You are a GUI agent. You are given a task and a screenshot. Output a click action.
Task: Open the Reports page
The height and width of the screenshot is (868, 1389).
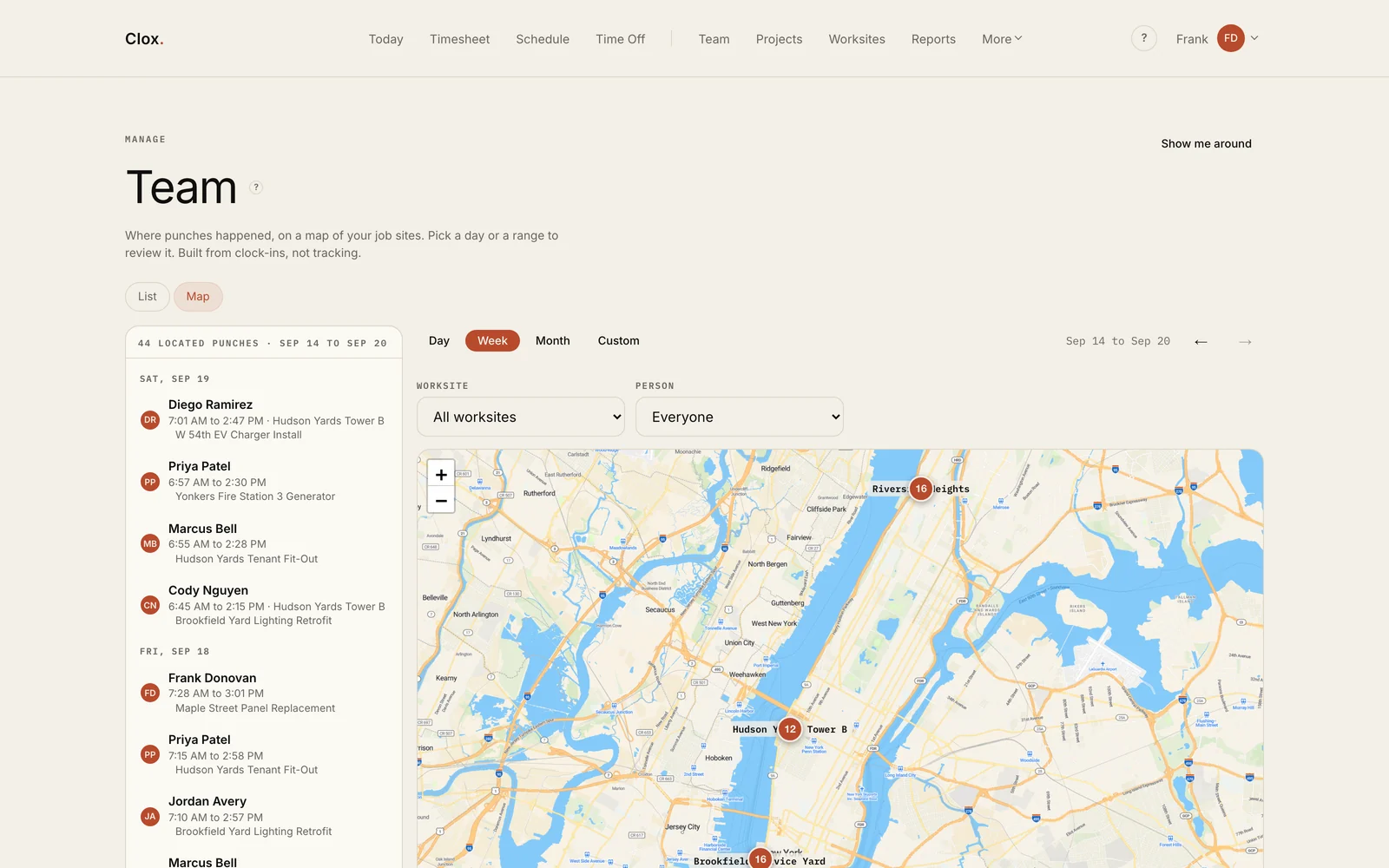(x=933, y=39)
